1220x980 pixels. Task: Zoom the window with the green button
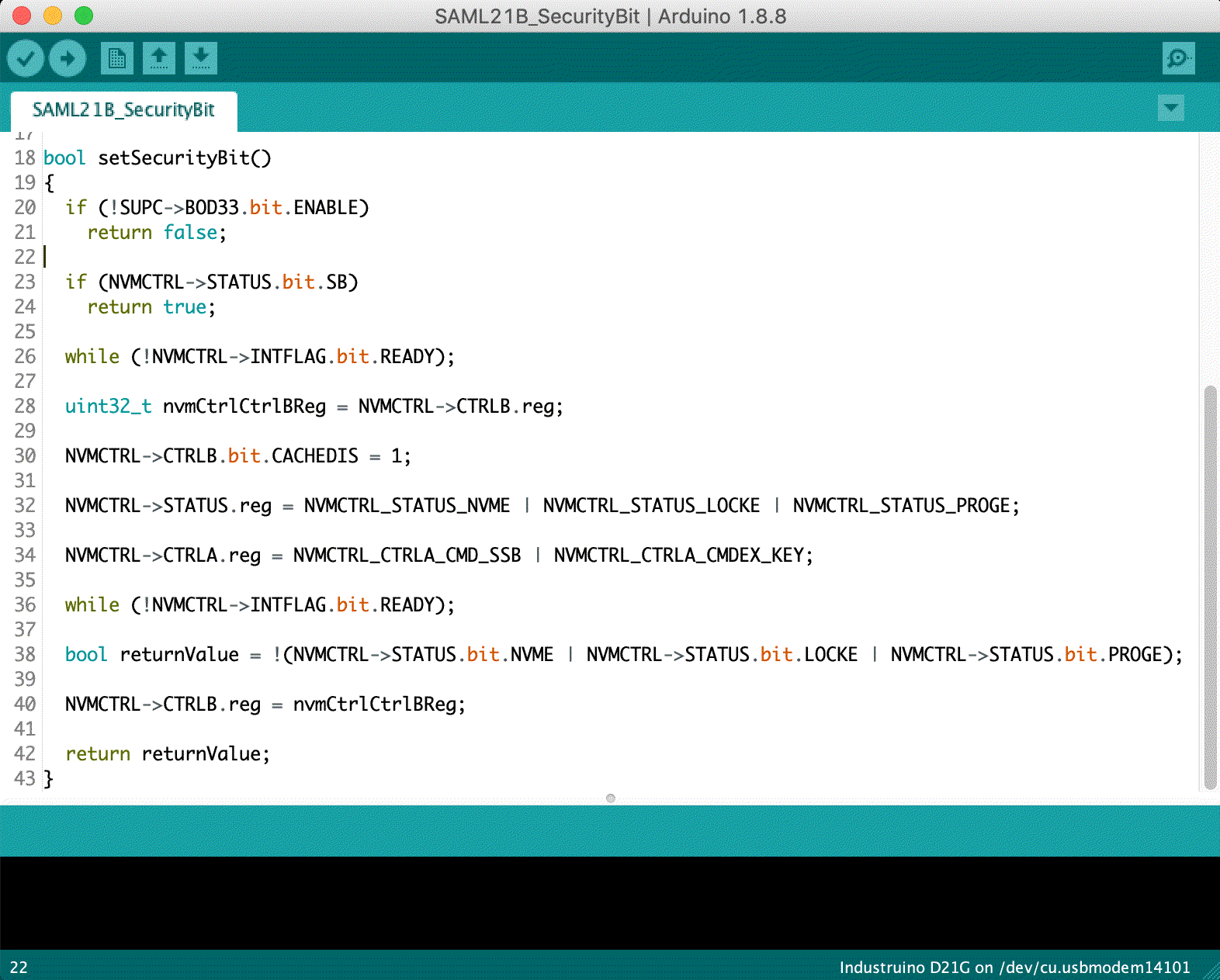coord(84,16)
